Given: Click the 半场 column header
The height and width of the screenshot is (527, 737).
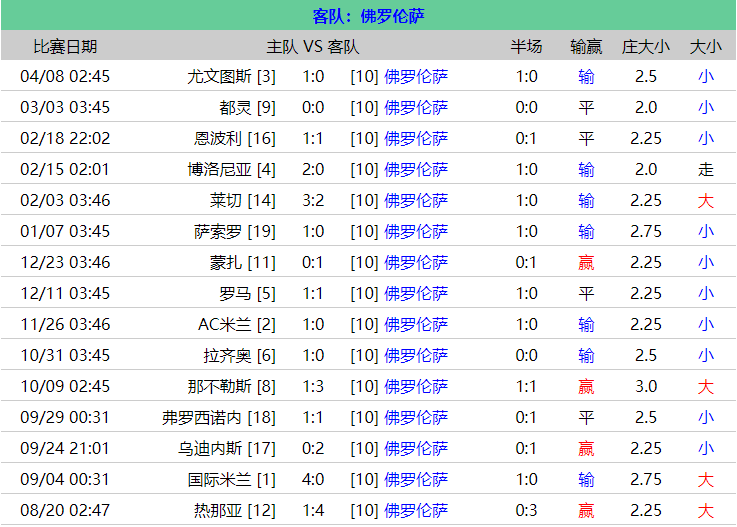Looking at the screenshot, I should (x=526, y=47).
